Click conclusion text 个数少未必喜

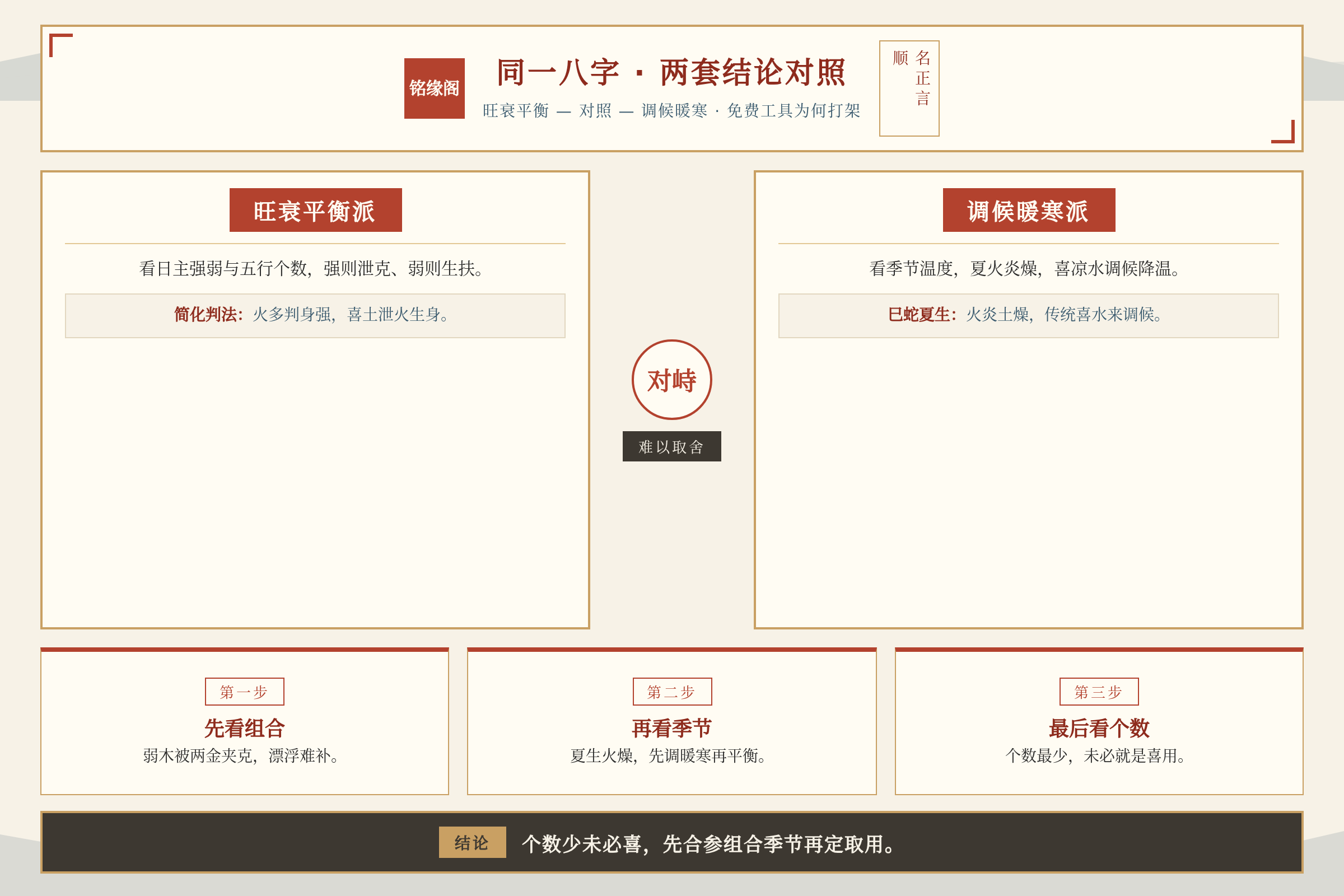(x=581, y=843)
